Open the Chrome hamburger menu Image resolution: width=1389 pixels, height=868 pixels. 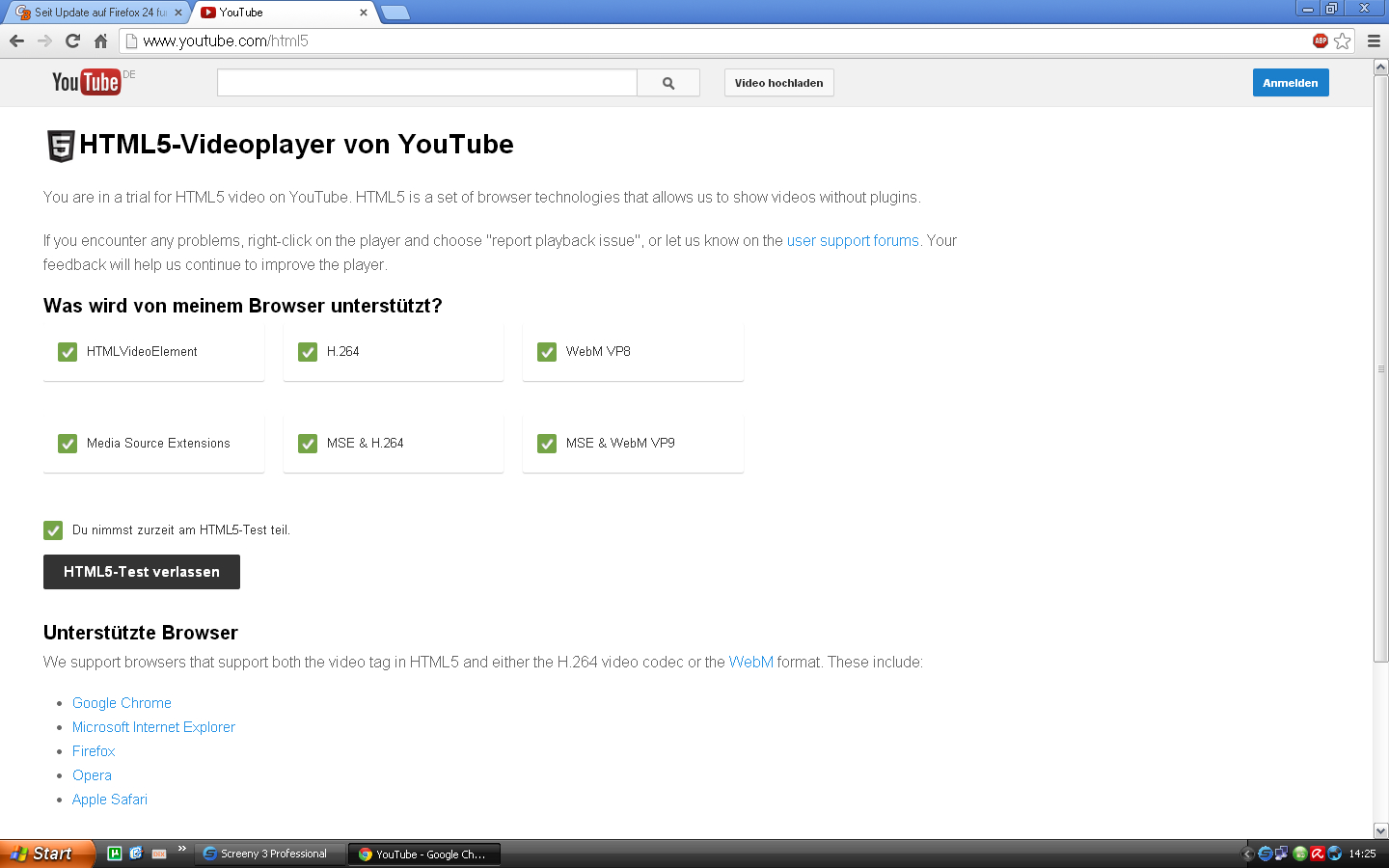[x=1374, y=41]
